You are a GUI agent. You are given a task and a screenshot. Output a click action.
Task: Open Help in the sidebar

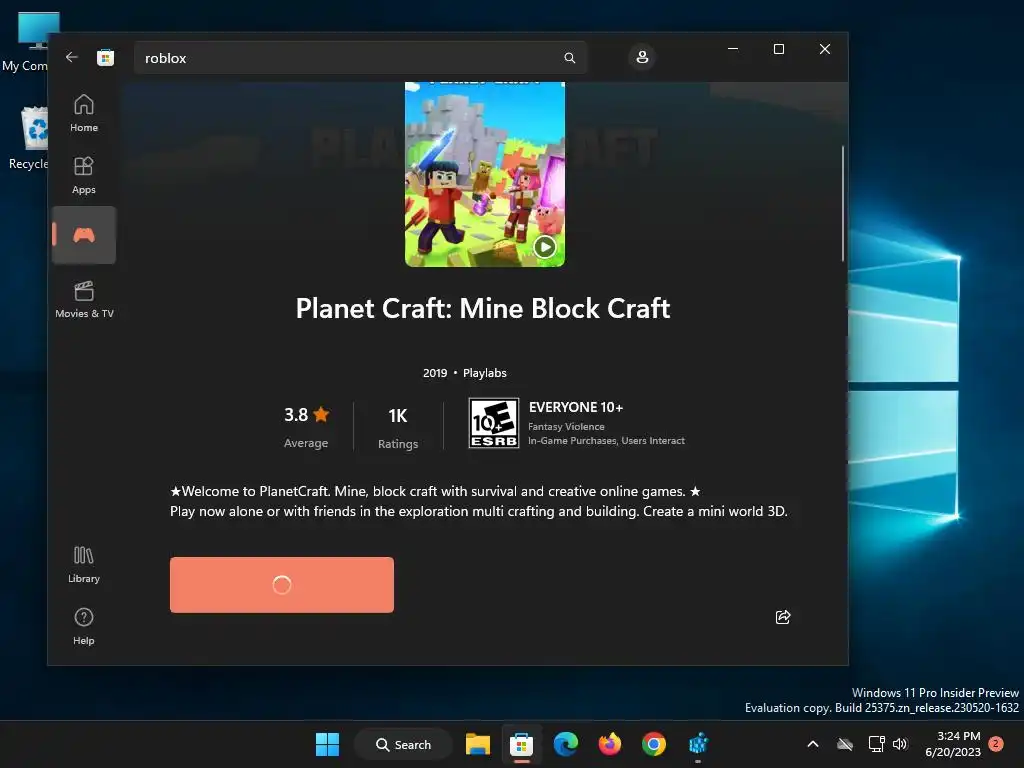(84, 626)
